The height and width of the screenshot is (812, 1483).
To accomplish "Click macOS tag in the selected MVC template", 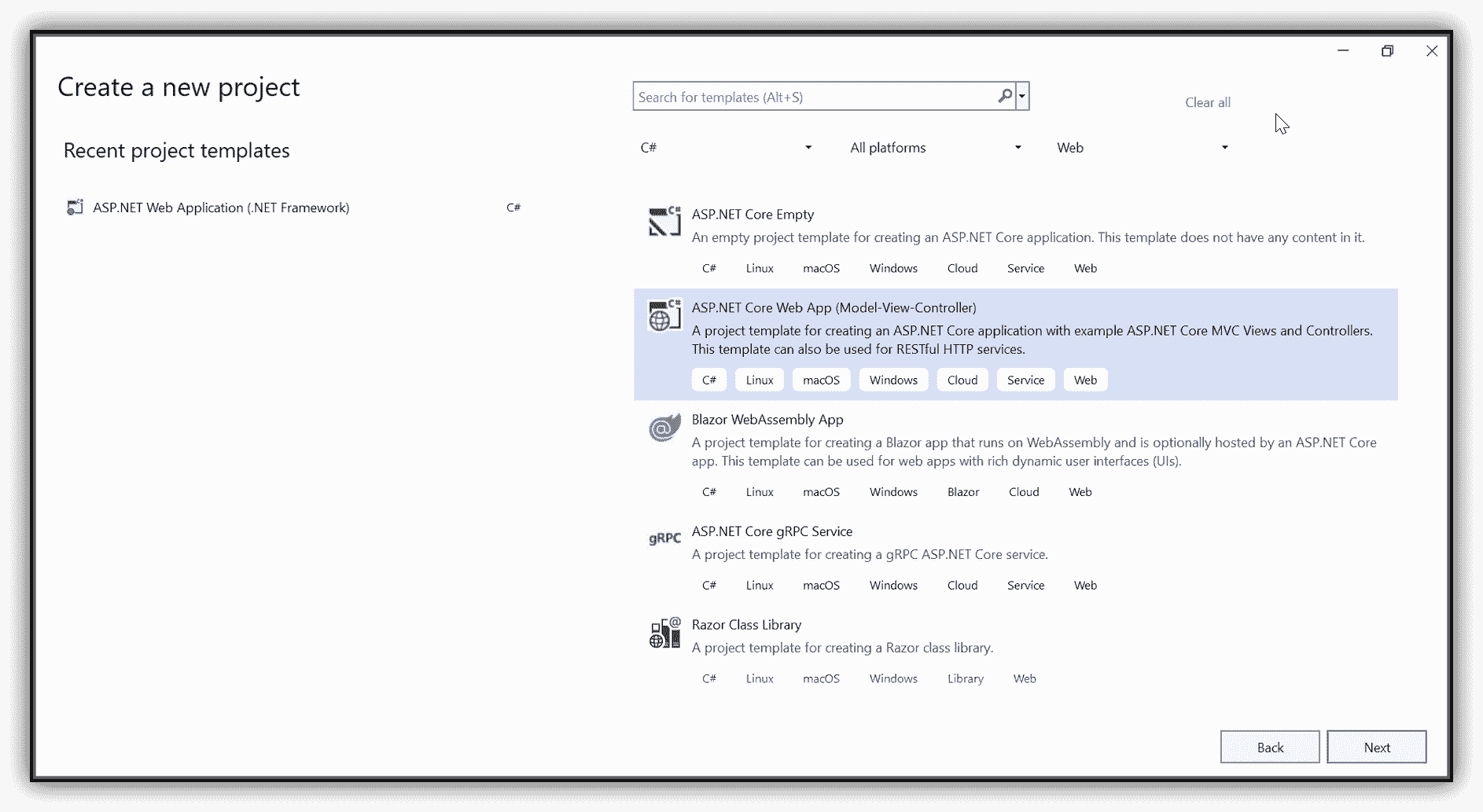I will coord(821,380).
